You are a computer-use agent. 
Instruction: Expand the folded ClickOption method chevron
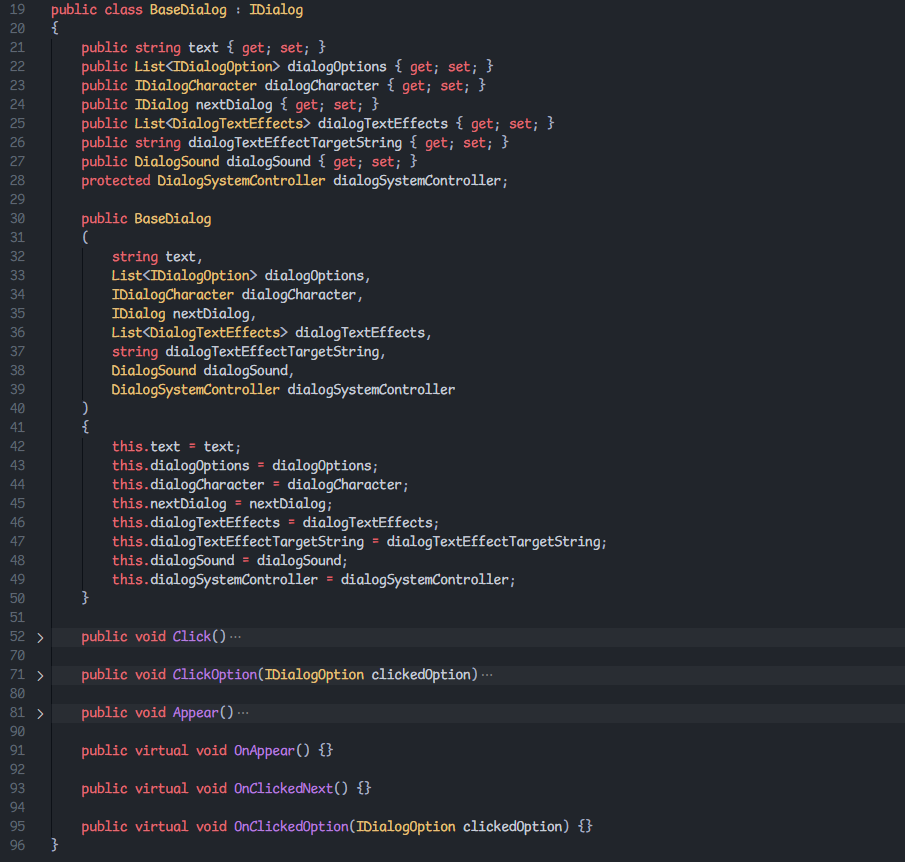click(40, 675)
